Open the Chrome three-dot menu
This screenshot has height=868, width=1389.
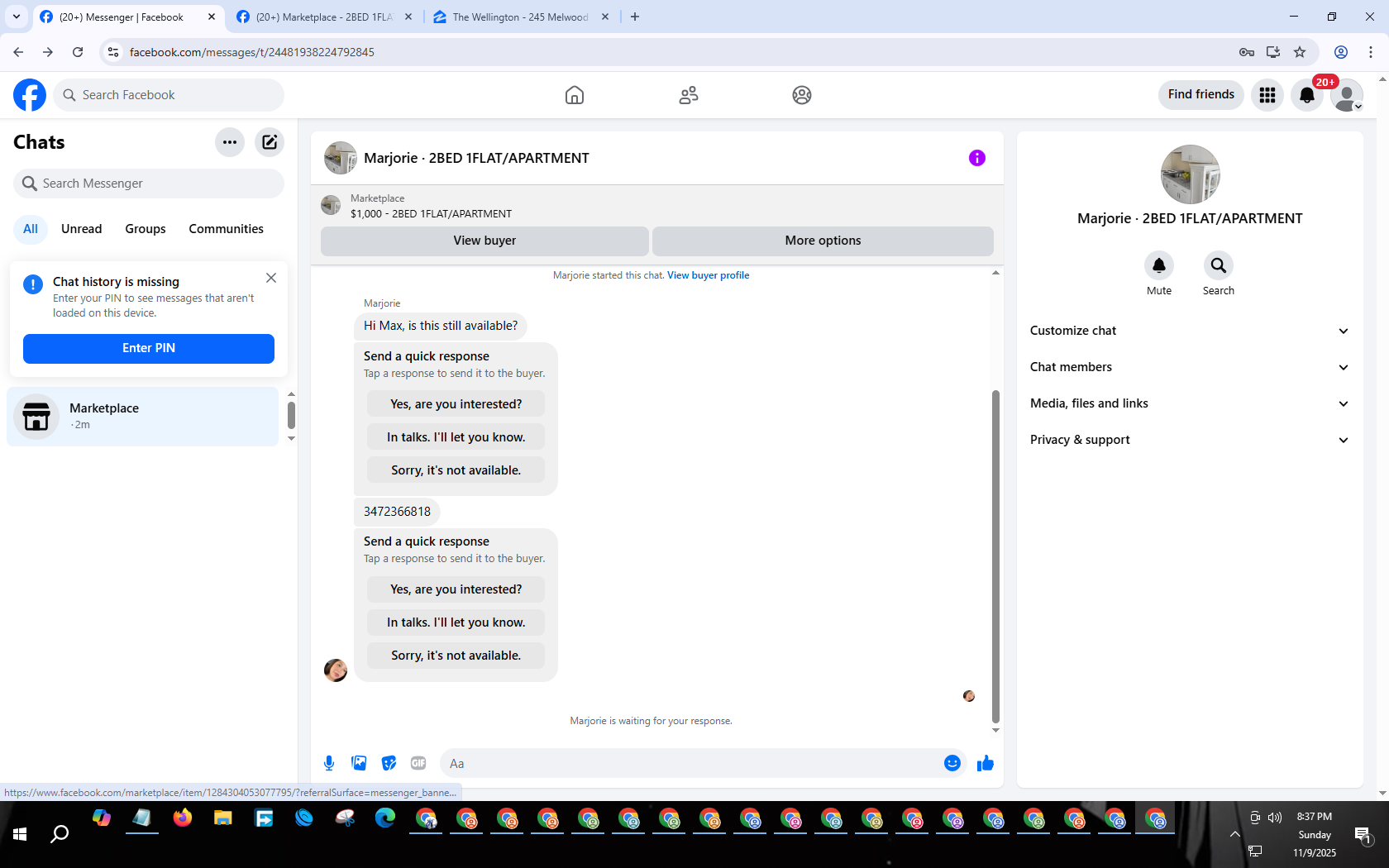click(x=1371, y=52)
